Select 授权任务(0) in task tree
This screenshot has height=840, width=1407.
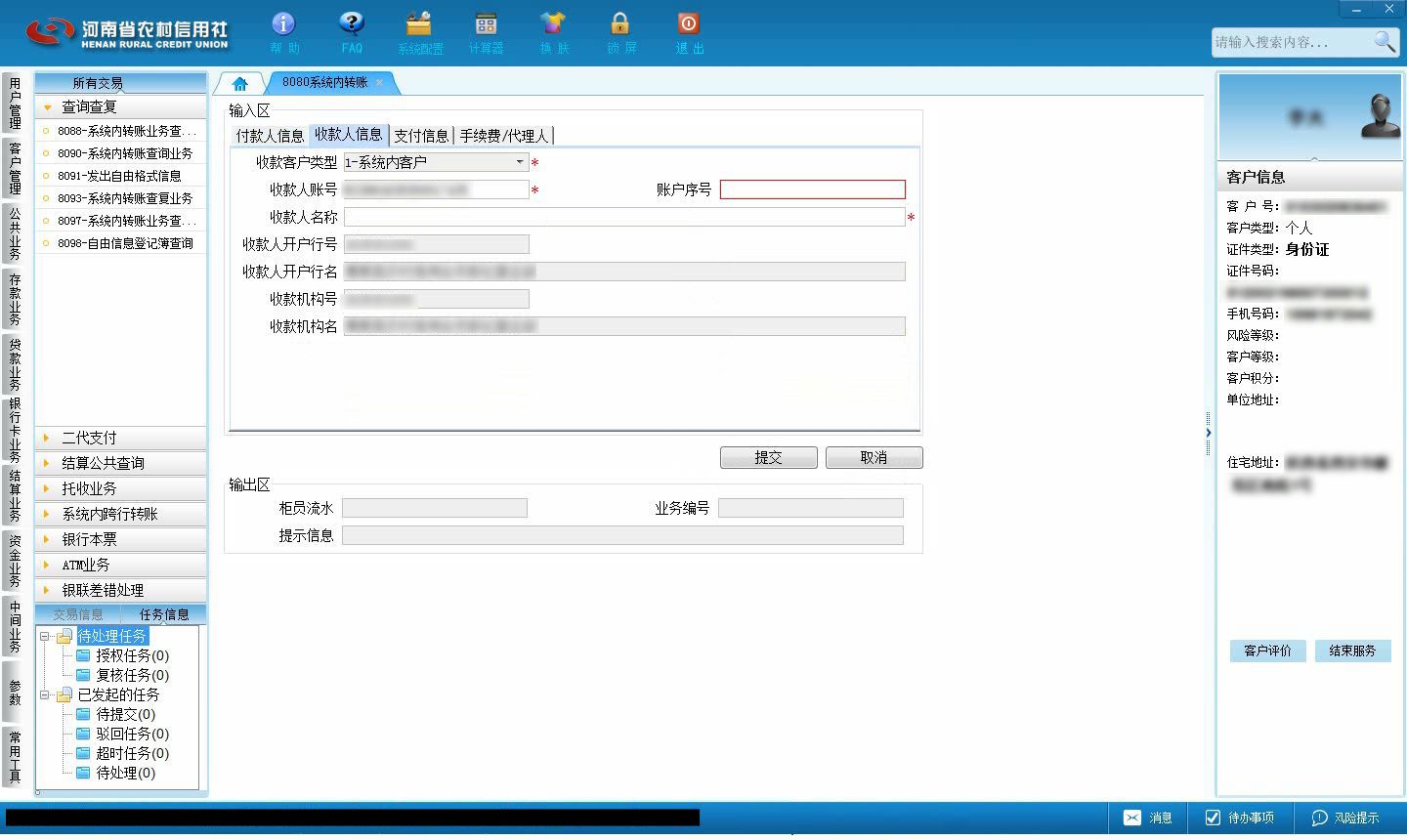pos(132,655)
